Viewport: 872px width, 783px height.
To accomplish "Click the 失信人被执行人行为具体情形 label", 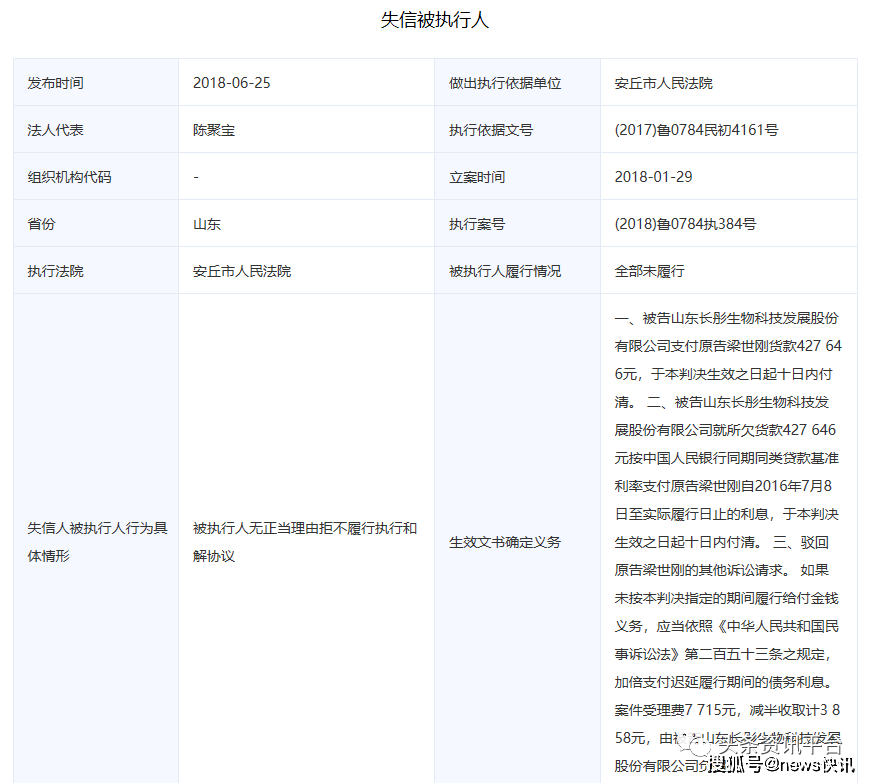I will click(96, 542).
